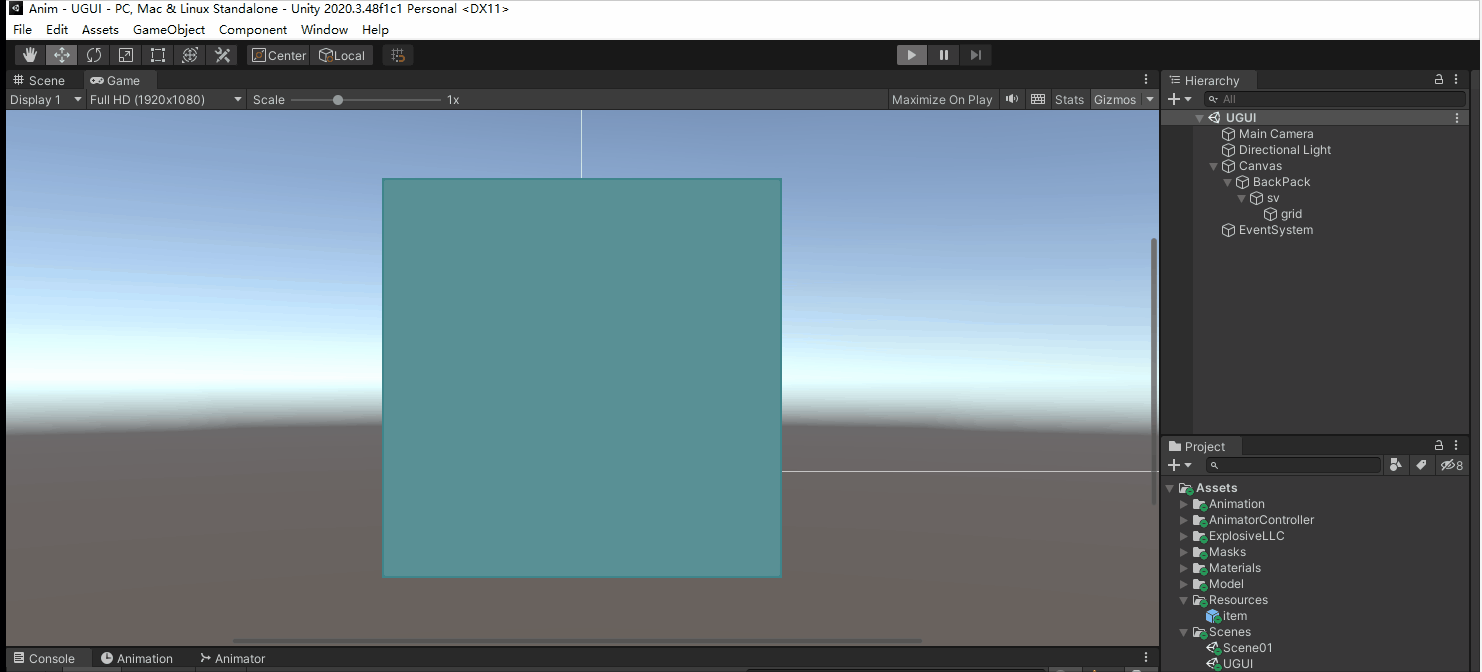
Task: Collapse the sv object
Action: point(1242,198)
